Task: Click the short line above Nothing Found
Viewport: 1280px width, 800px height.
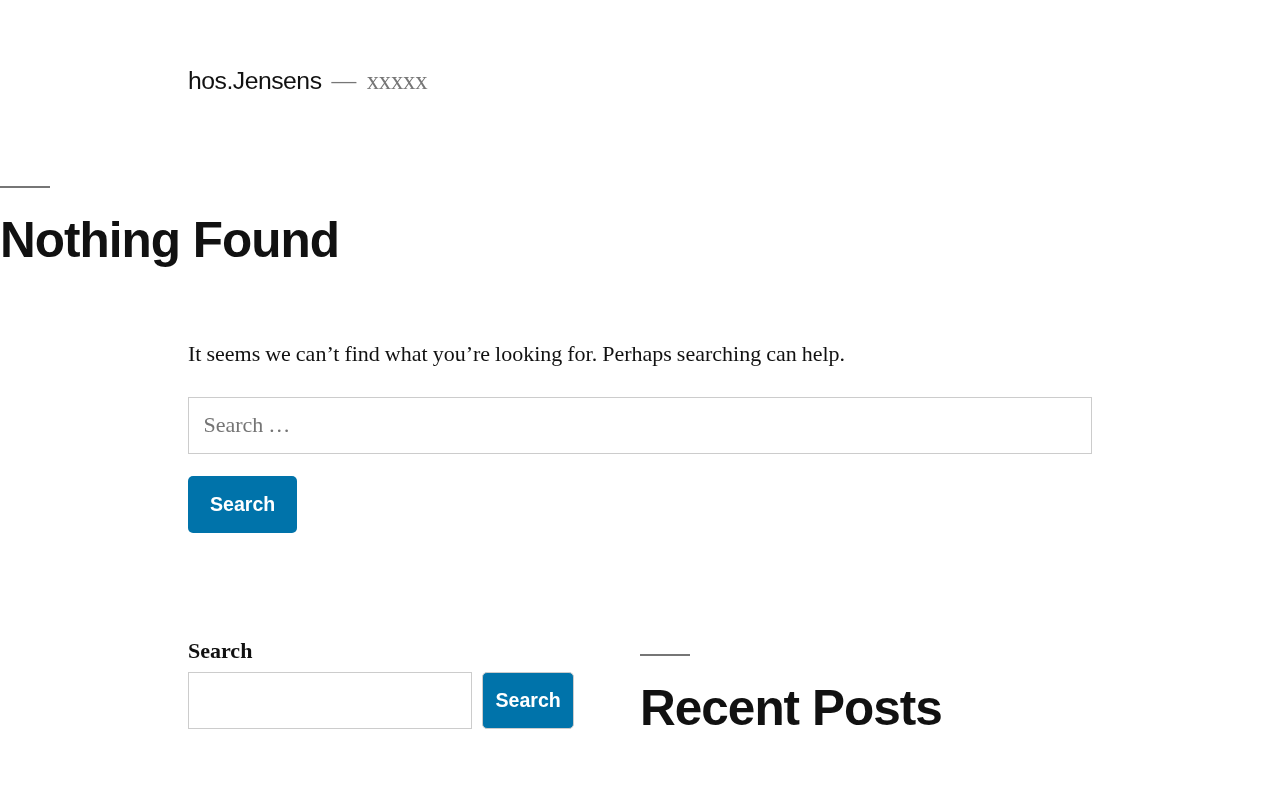Action: point(25,187)
